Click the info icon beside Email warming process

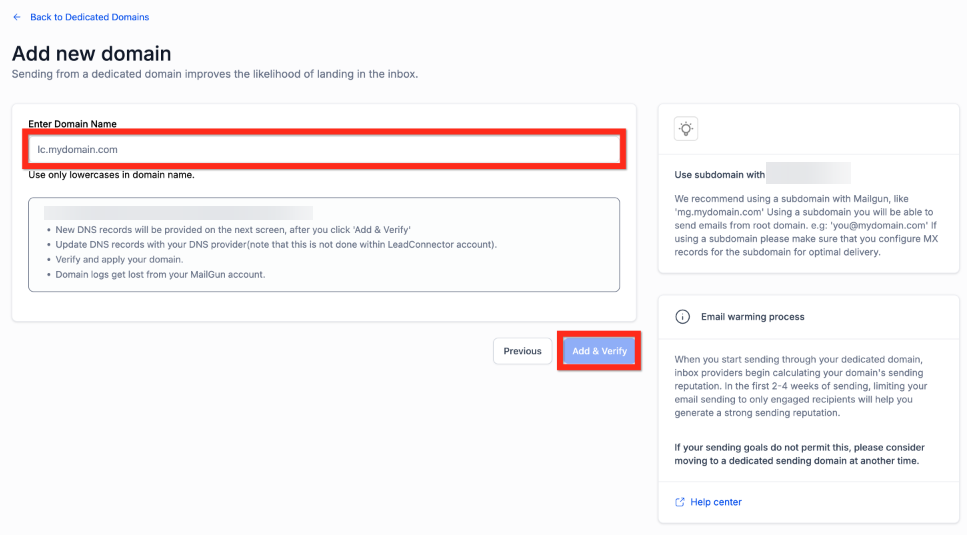pos(683,317)
